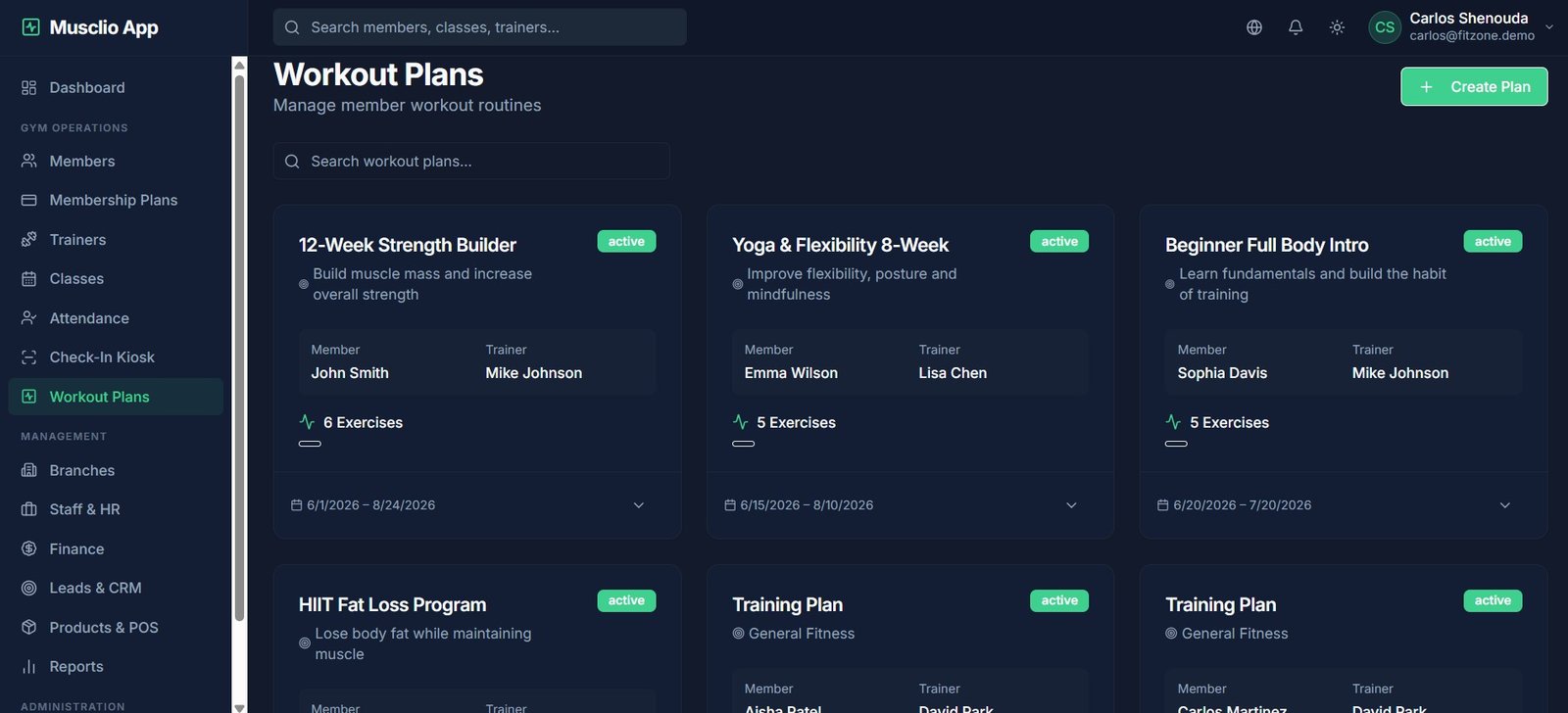Open the Dashboard page

pos(116,88)
